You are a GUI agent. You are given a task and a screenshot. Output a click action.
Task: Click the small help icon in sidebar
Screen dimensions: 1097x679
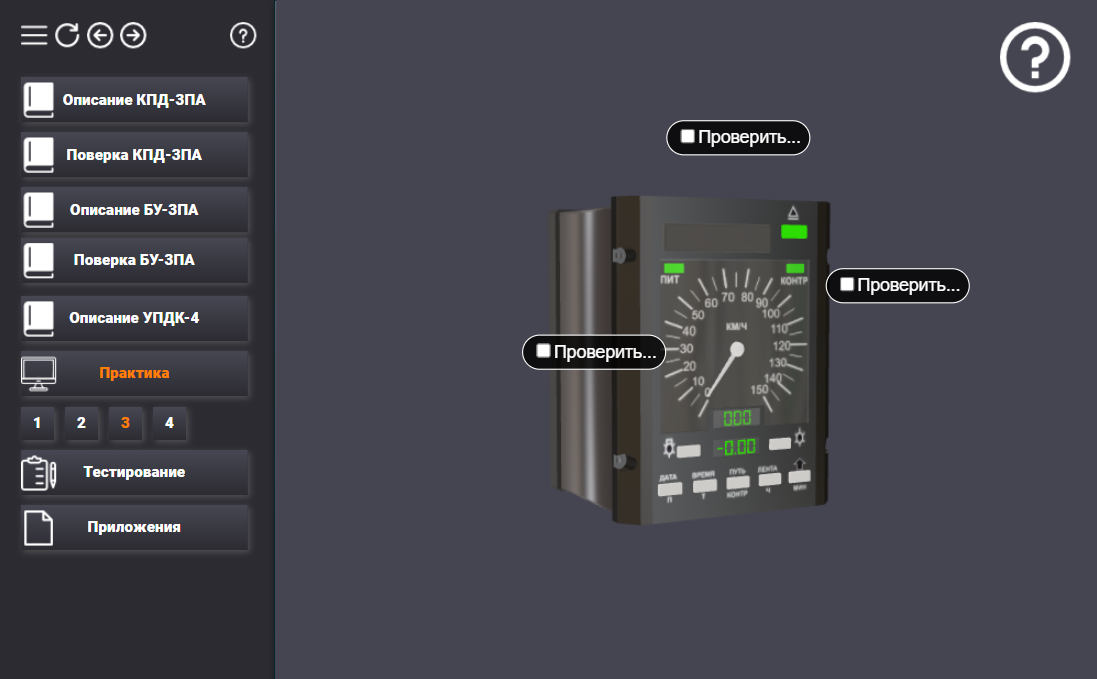(x=243, y=36)
